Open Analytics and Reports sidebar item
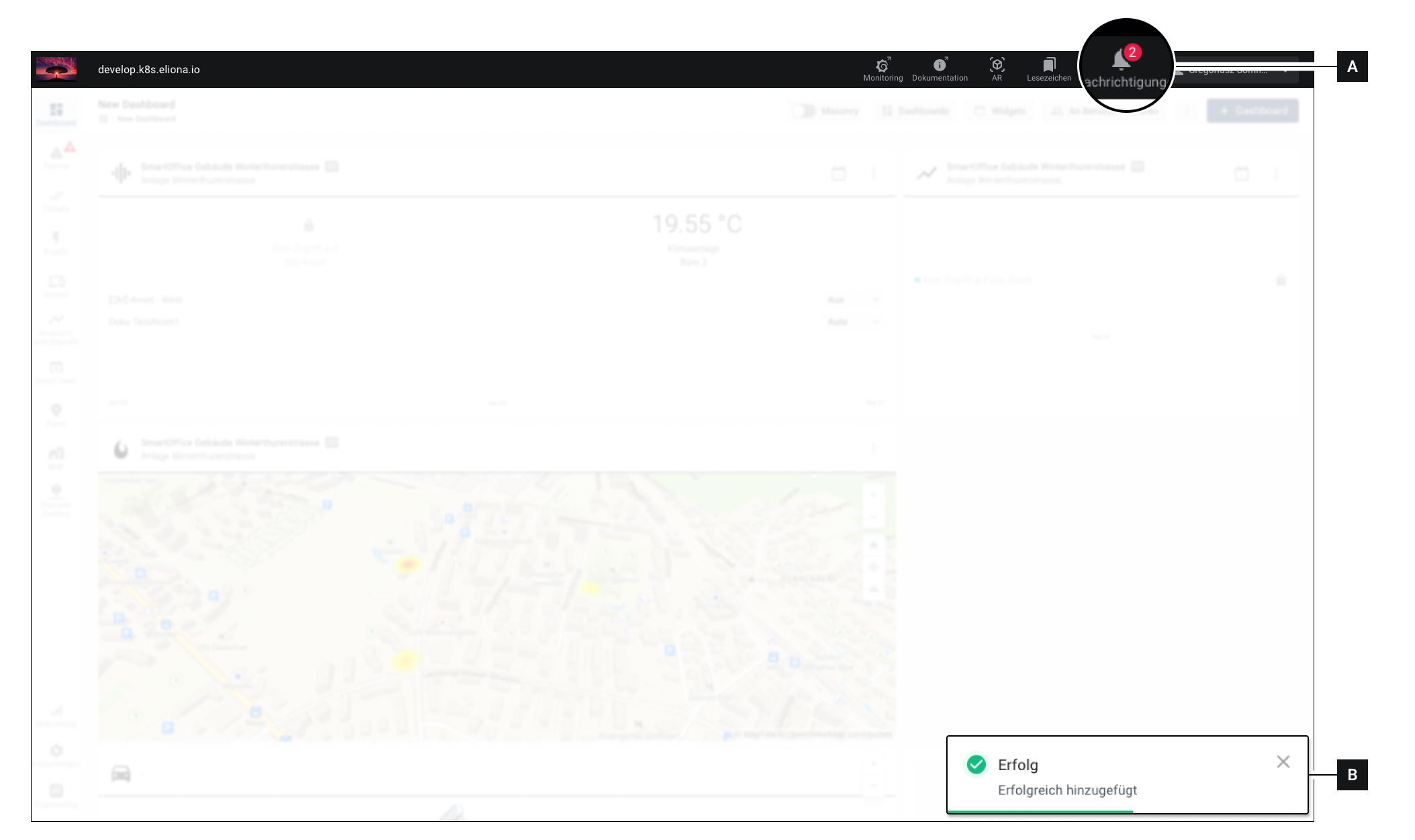The height and width of the screenshot is (840, 1415). [56, 329]
